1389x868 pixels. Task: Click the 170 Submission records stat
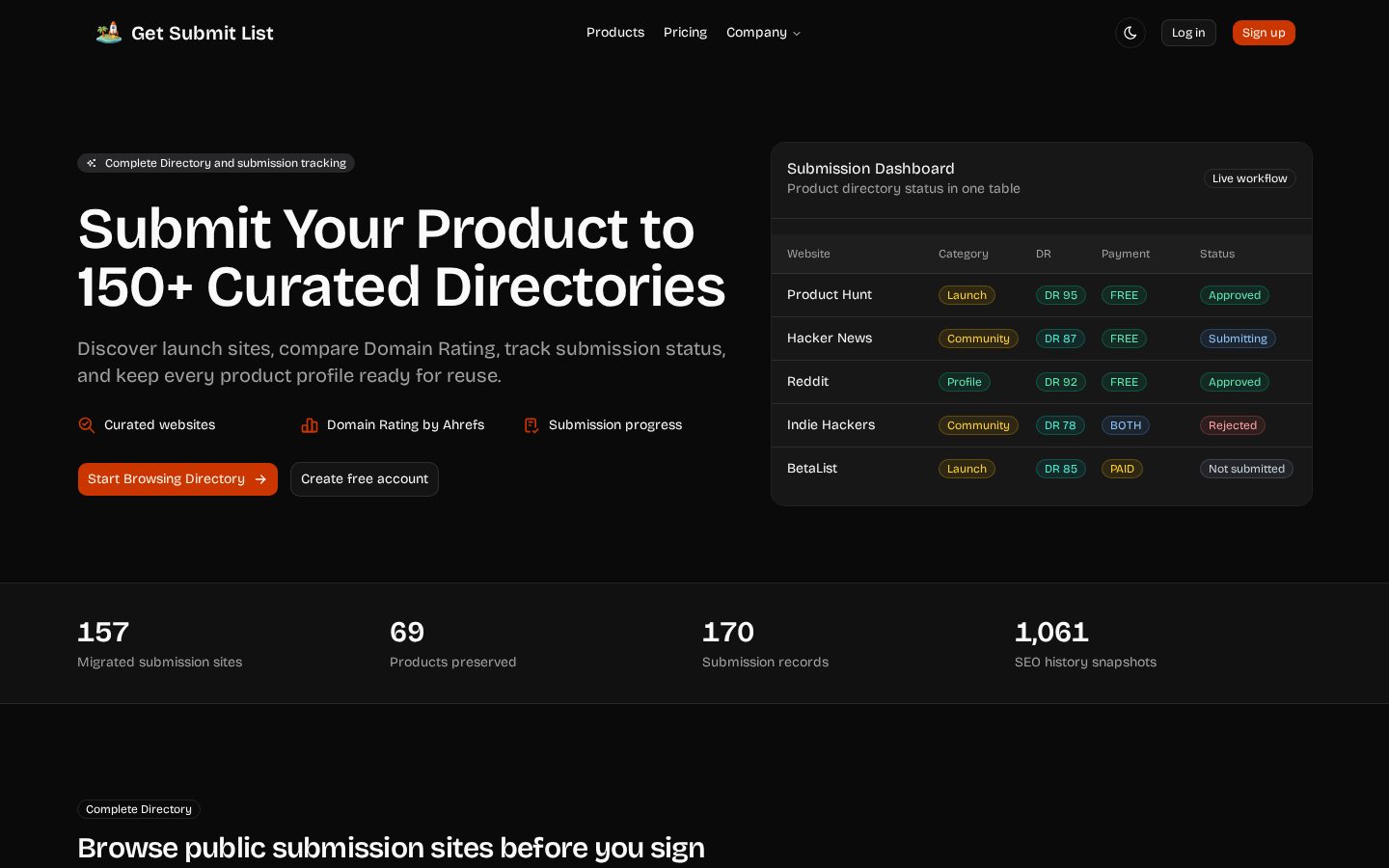coord(765,644)
